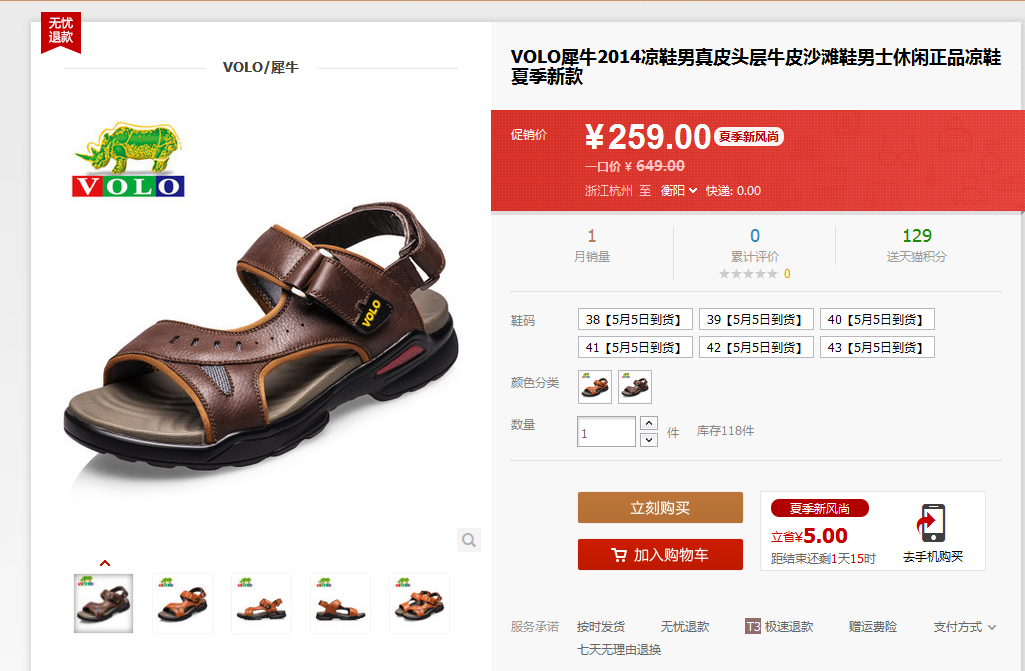Viewport: 1025px width, 671px height.
Task: Open the 累计评价 reviews tab
Action: pos(754,245)
